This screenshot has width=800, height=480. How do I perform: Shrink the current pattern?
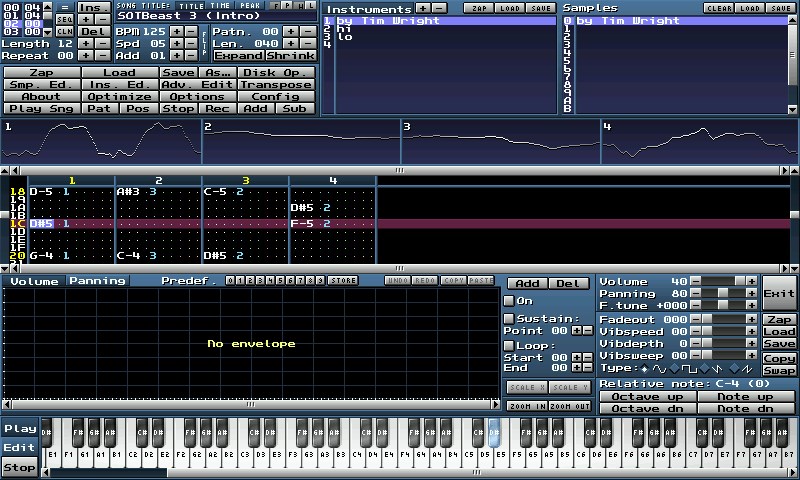(x=290, y=55)
